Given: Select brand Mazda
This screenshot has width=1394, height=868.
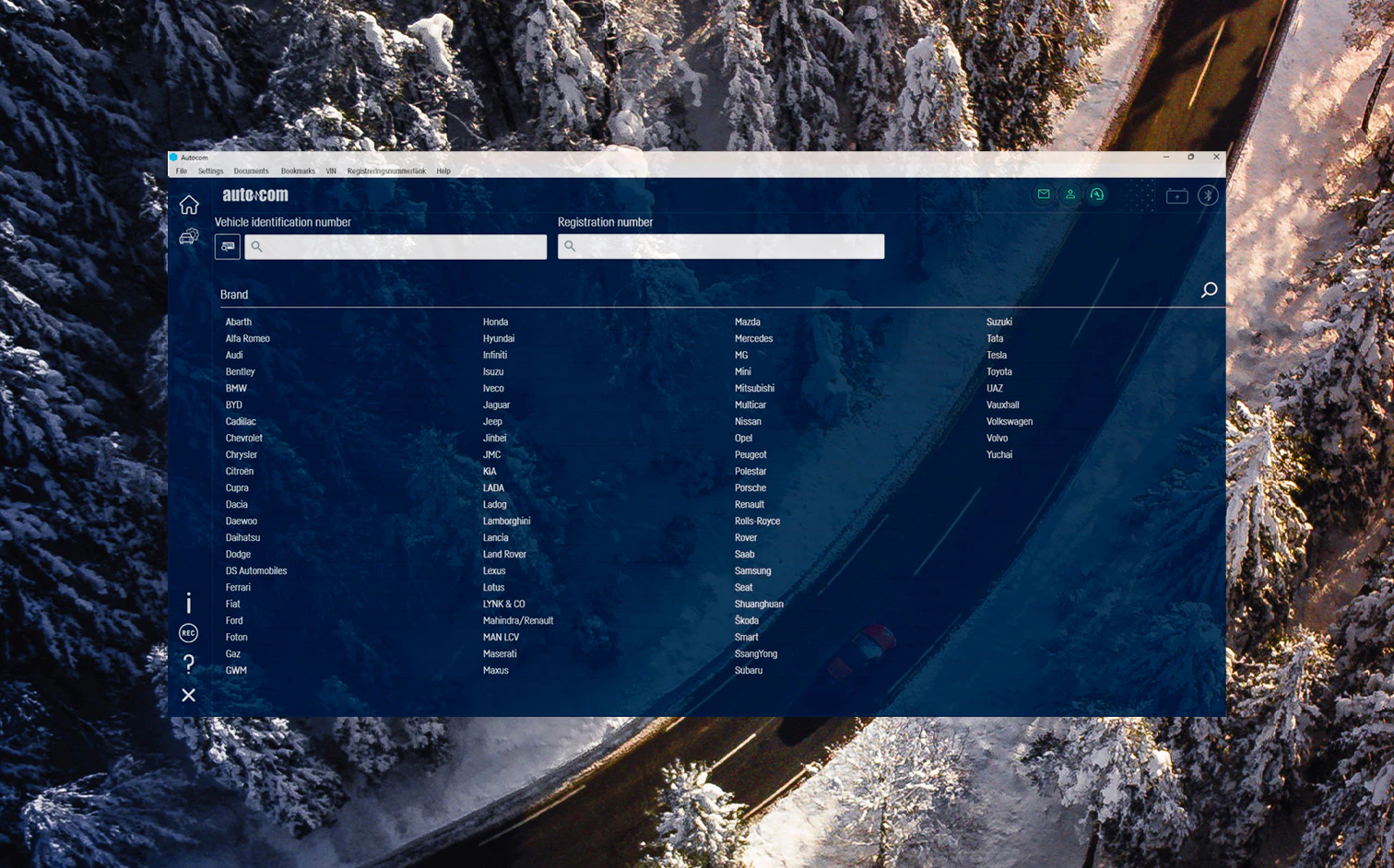Looking at the screenshot, I should pyautogui.click(x=748, y=322).
